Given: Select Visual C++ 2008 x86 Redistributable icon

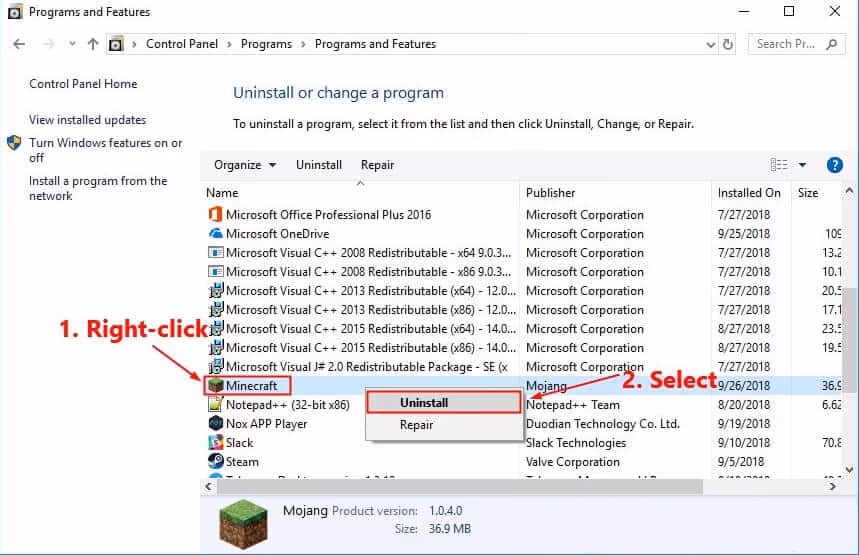Looking at the screenshot, I should [215, 272].
